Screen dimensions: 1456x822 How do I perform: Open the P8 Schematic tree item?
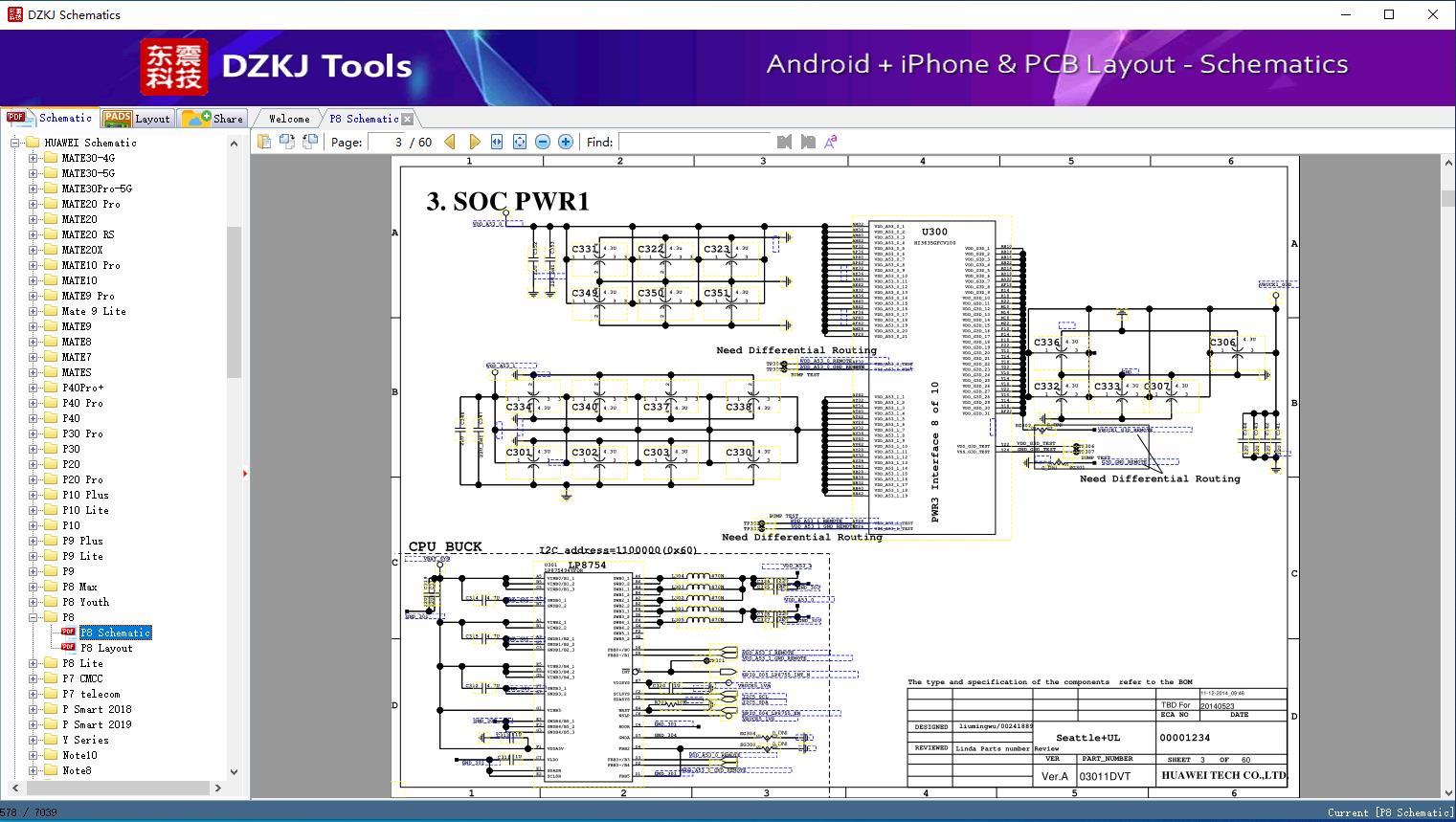tap(116, 633)
